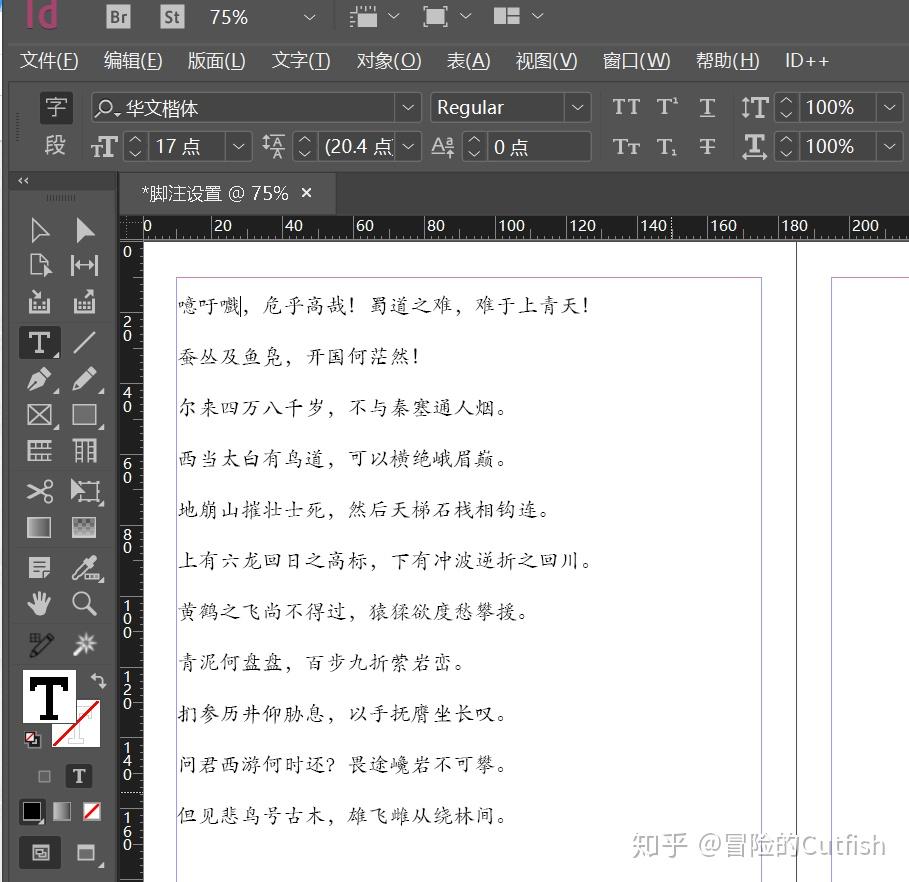Screen dimensions: 909x882
Task: Switch to paragraph controls with 段 button
Action: coord(55,146)
